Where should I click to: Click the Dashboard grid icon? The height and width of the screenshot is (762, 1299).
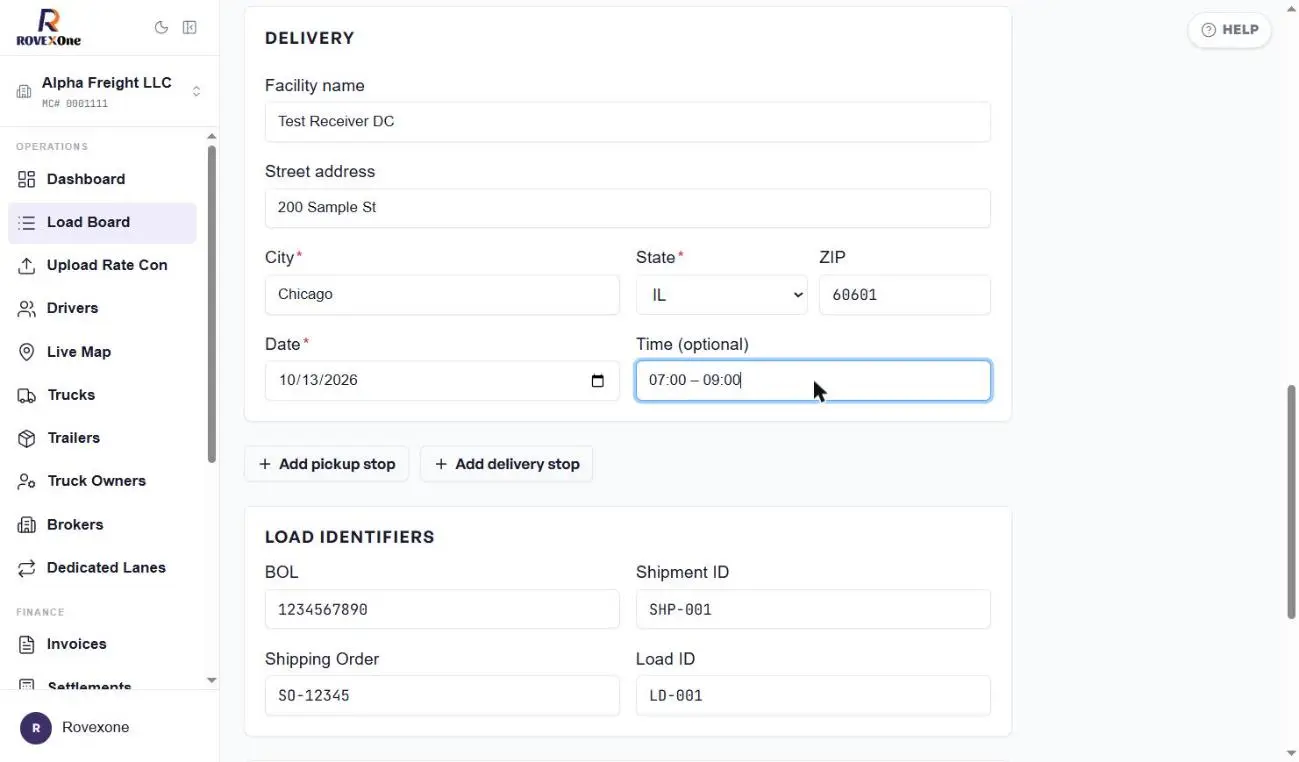27,179
